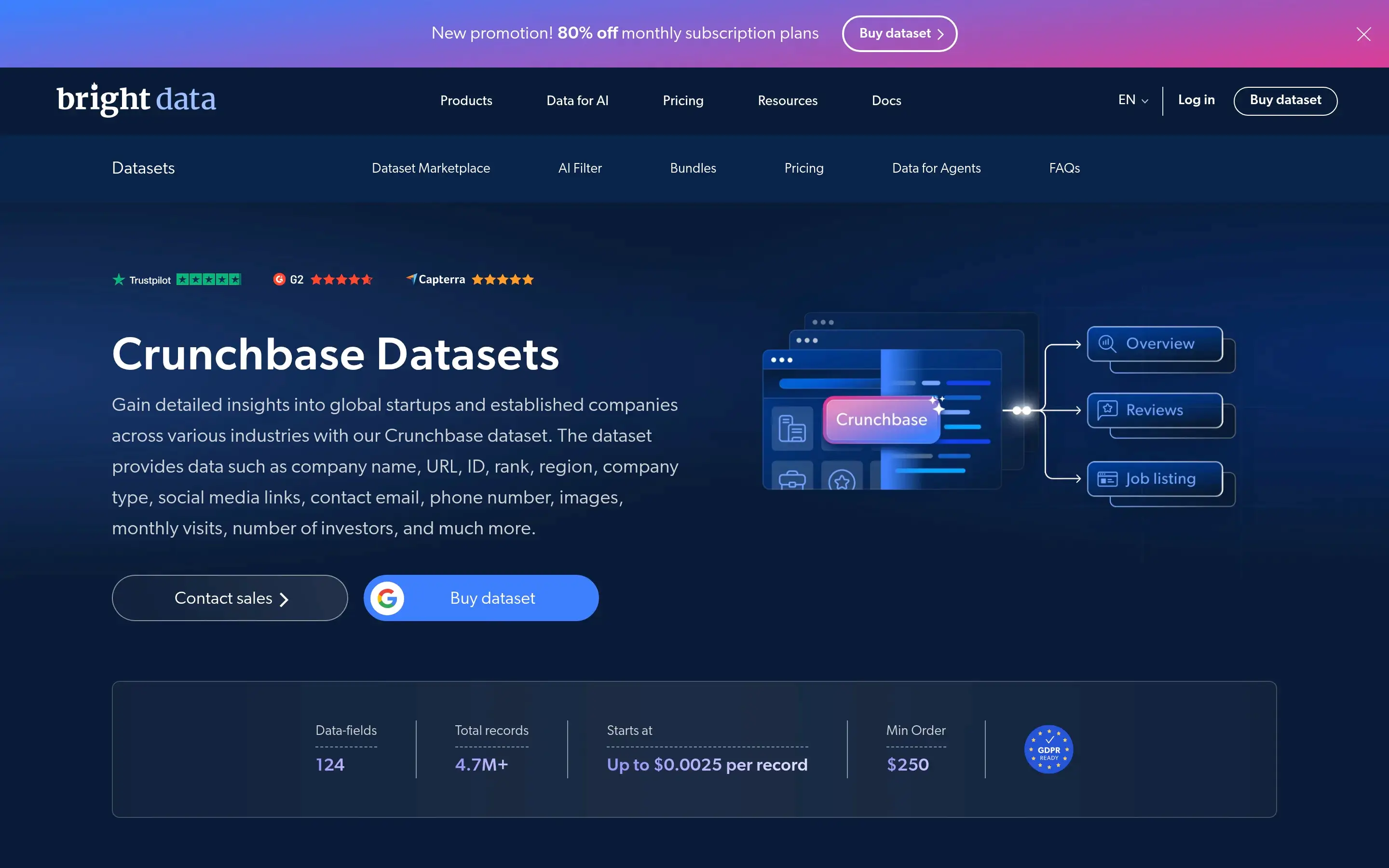1389x868 pixels.
Task: Click the star circle icon tile in illustration
Action: pyautogui.click(x=842, y=476)
